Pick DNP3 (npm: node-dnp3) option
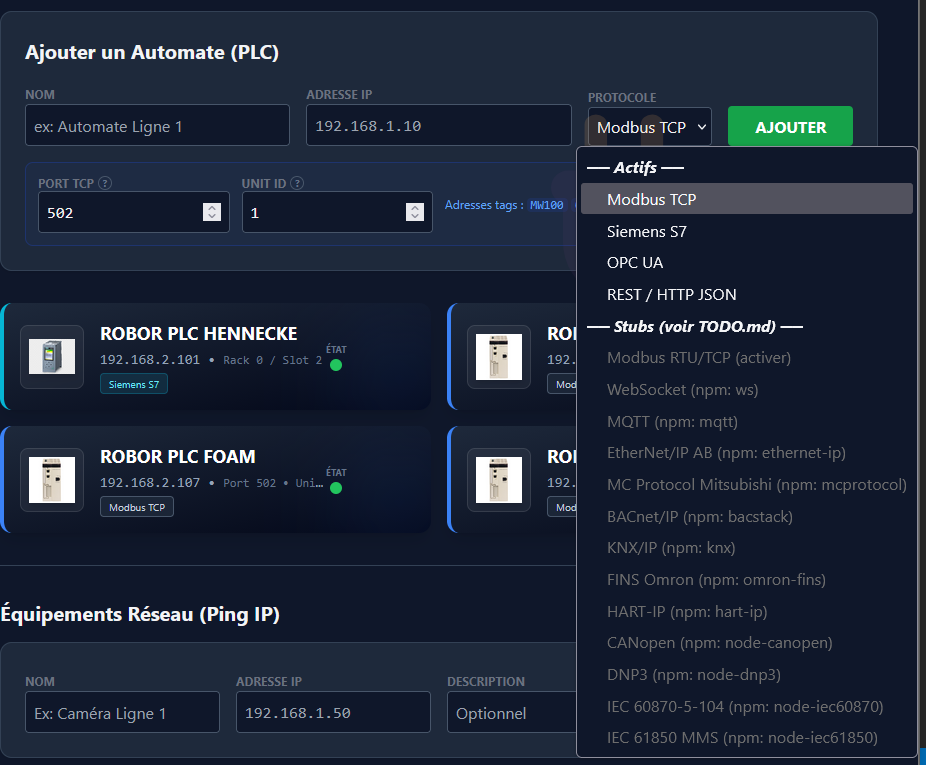This screenshot has height=765, width=926. [746, 675]
